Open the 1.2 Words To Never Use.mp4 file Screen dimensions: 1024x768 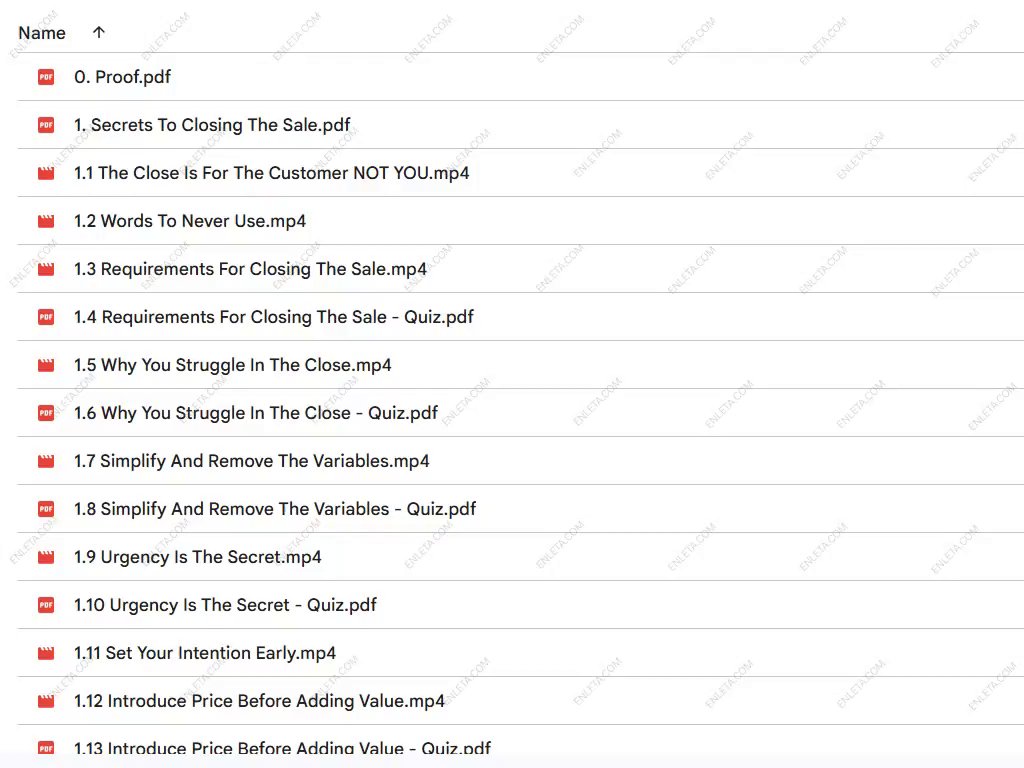(190, 221)
